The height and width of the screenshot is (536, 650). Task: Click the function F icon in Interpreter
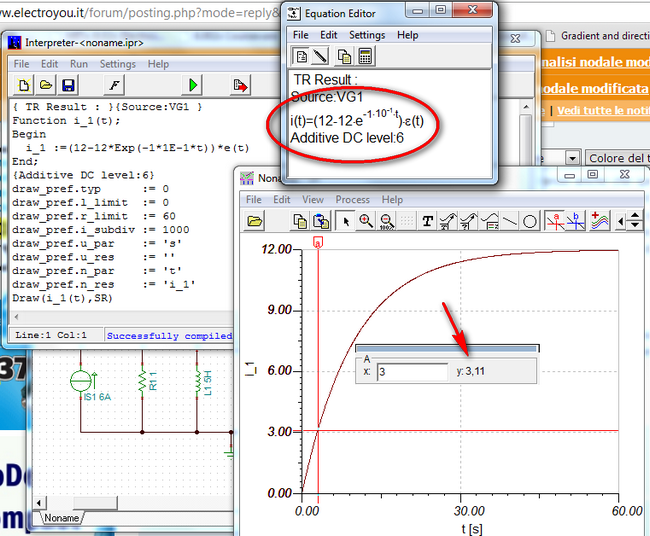tap(115, 86)
